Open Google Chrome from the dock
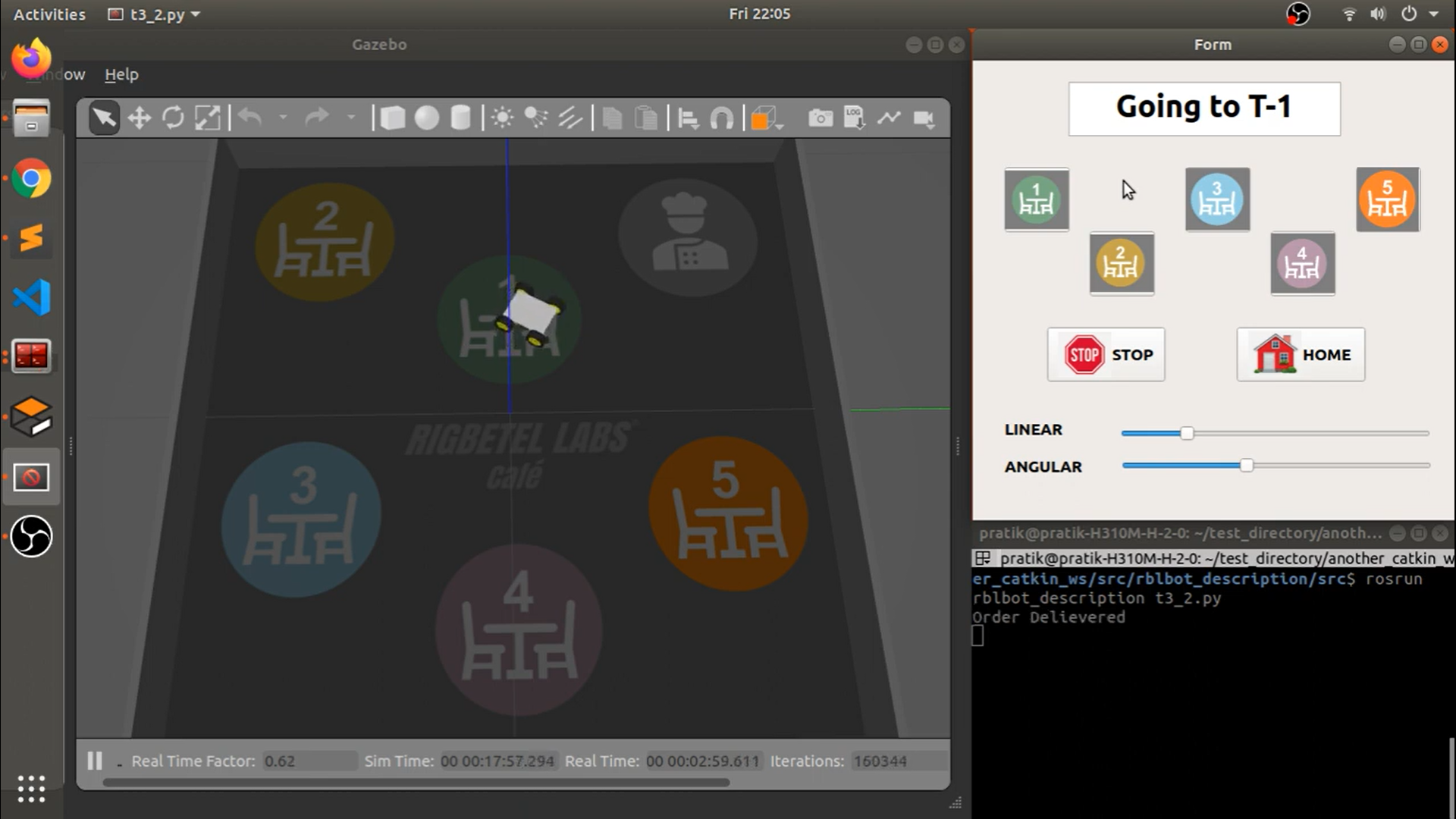 pos(31,178)
